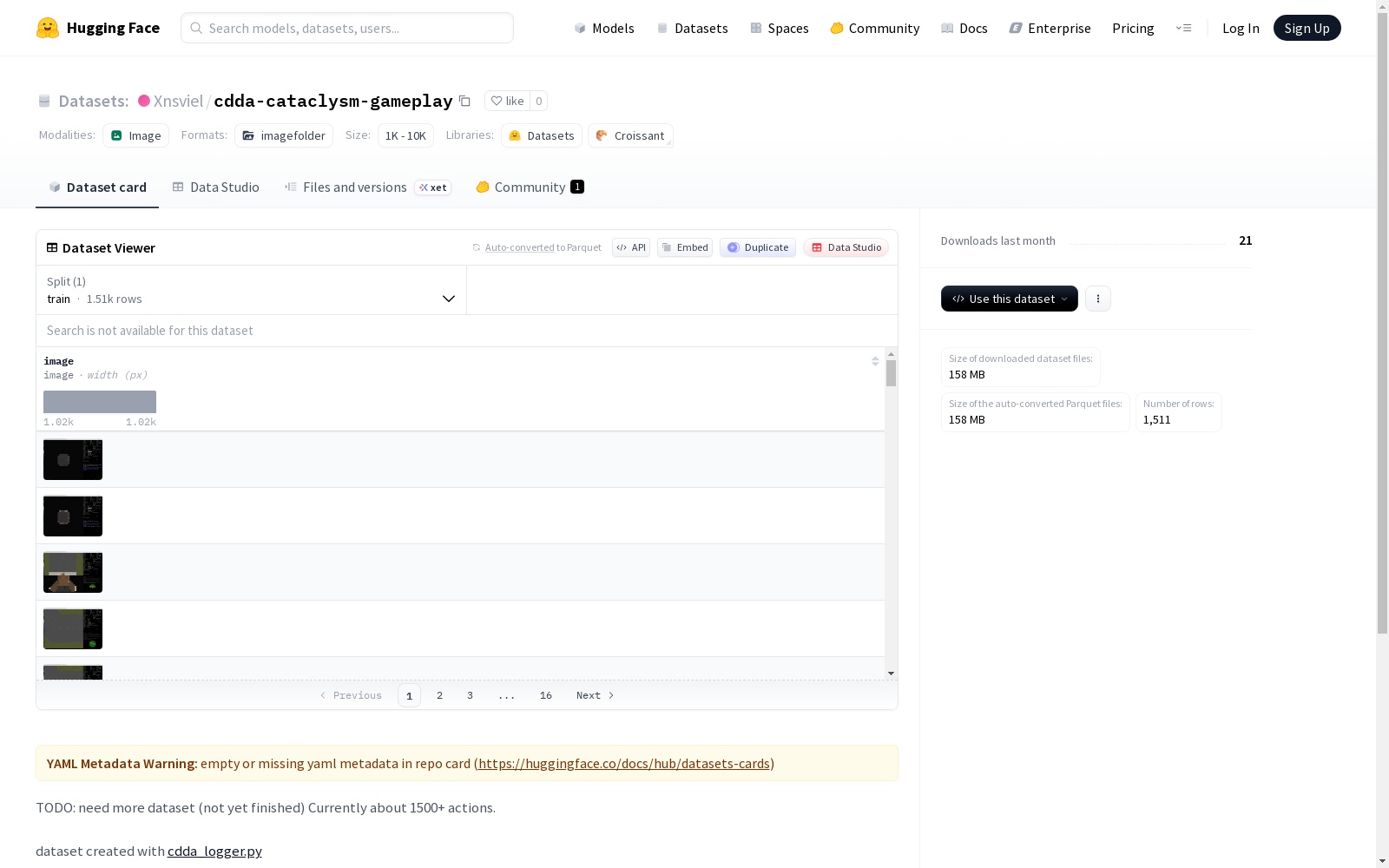Click the Log In link

point(1241,28)
